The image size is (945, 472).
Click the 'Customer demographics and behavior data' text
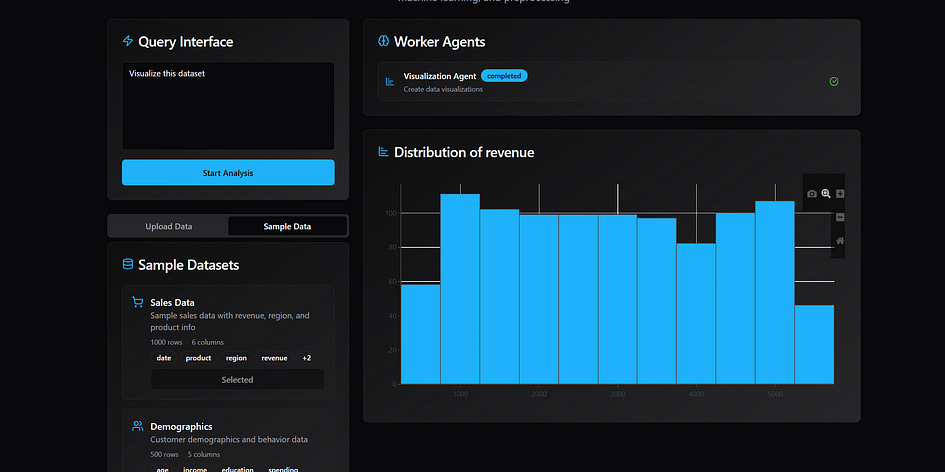pos(229,439)
